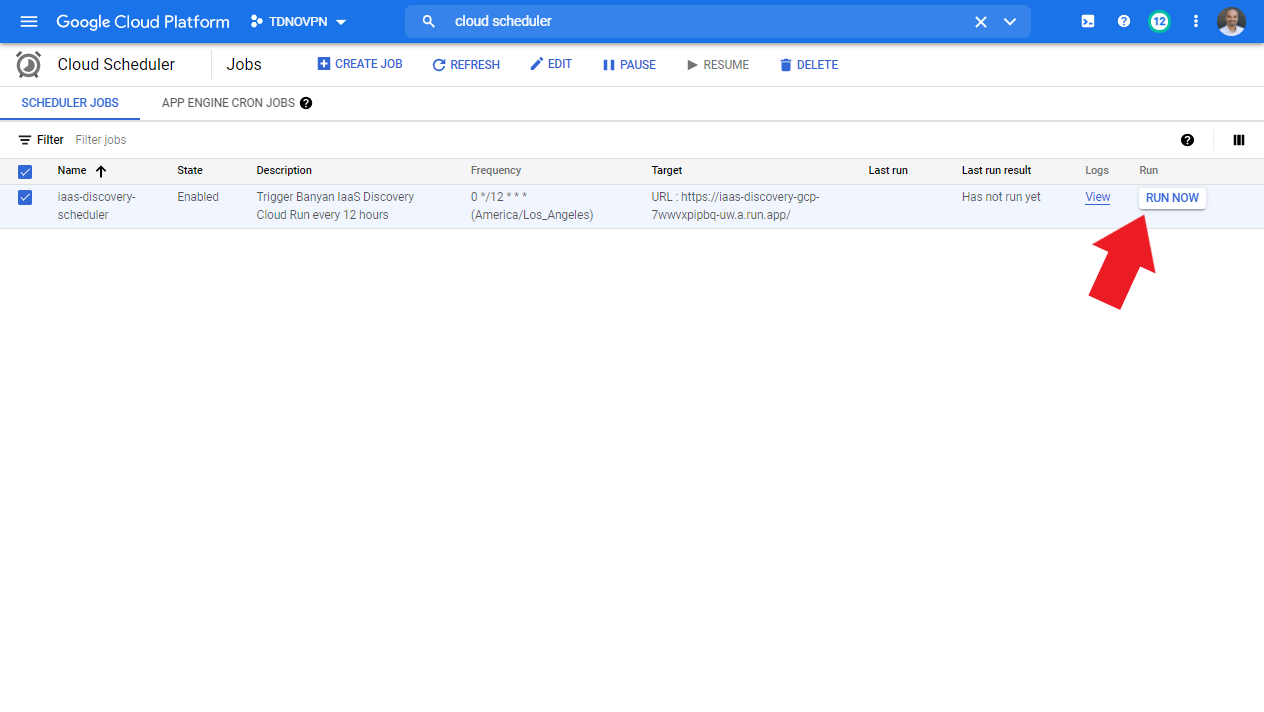
Task: Click the Create Job button
Action: click(360, 64)
